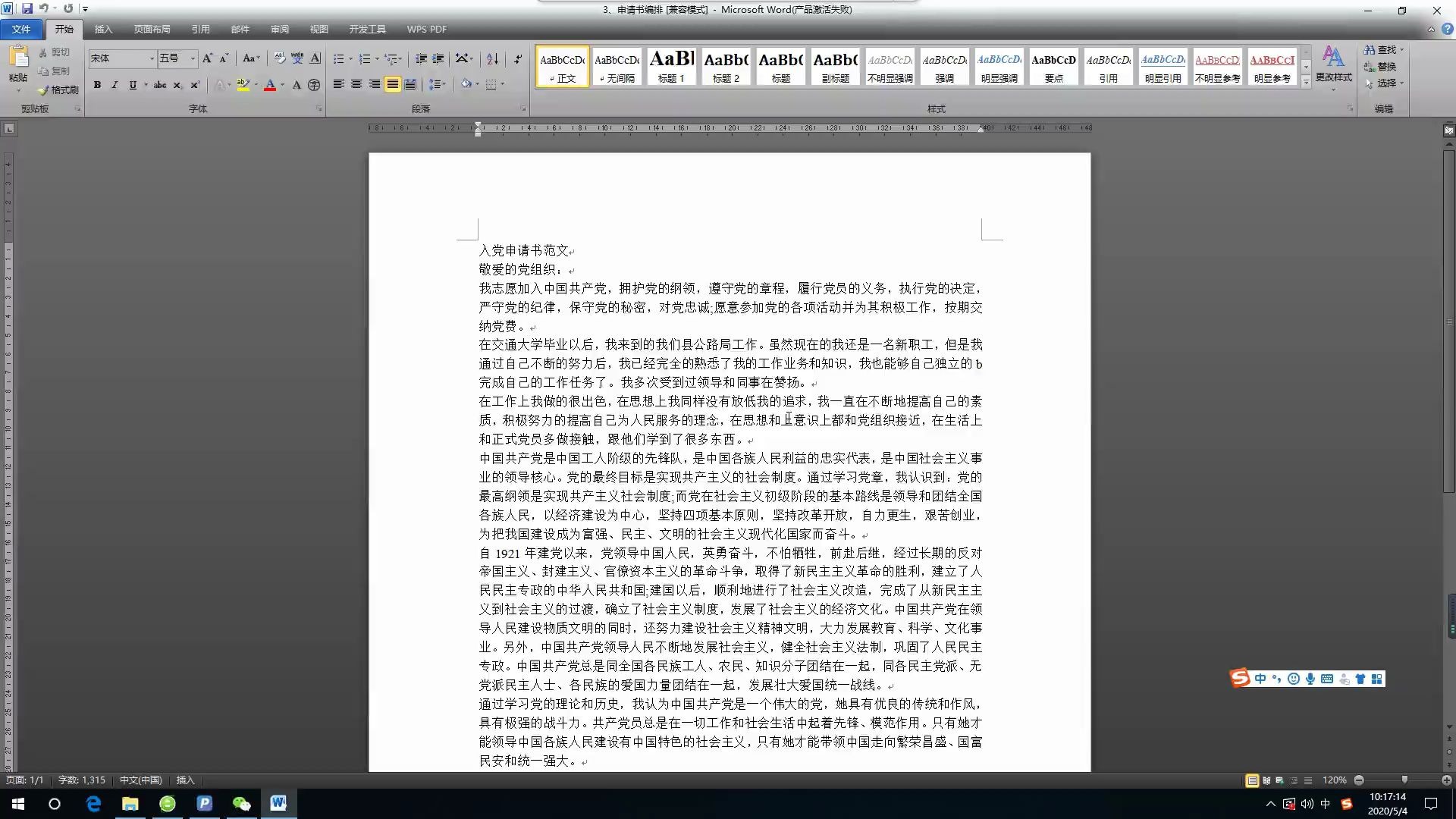Click the vertical scrollbar thumb
Screen dimensions: 1456x819
(1449, 322)
